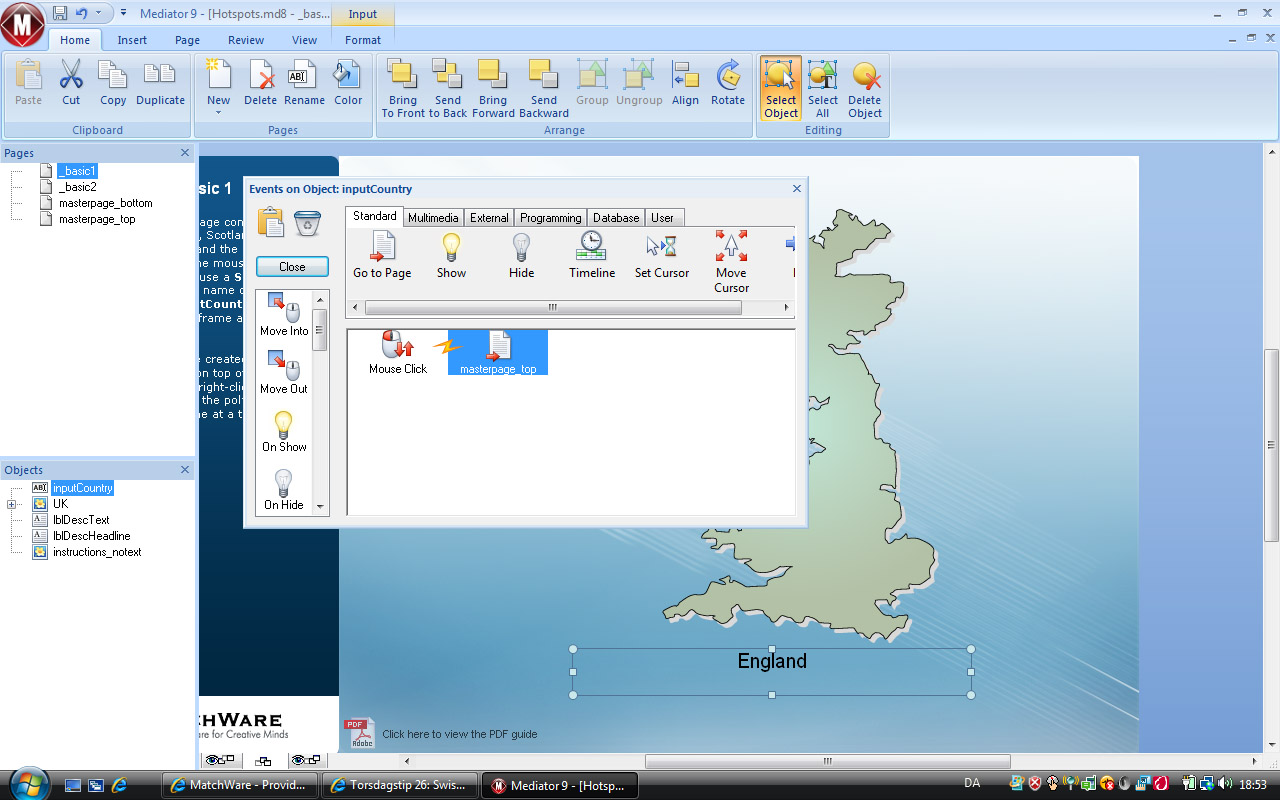The height and width of the screenshot is (800, 1280).
Task: Select the Rotate tool in the ribbon
Action: tap(728, 76)
